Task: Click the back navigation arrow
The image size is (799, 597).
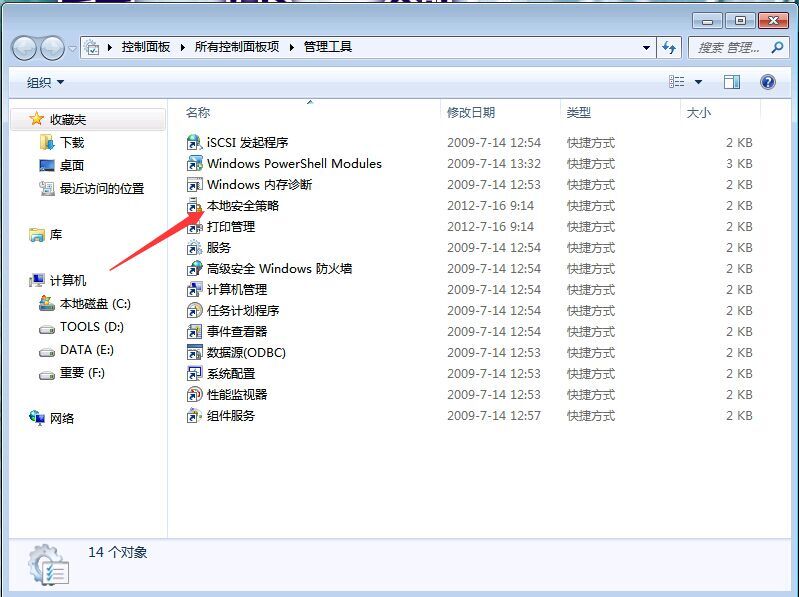Action: 24,48
